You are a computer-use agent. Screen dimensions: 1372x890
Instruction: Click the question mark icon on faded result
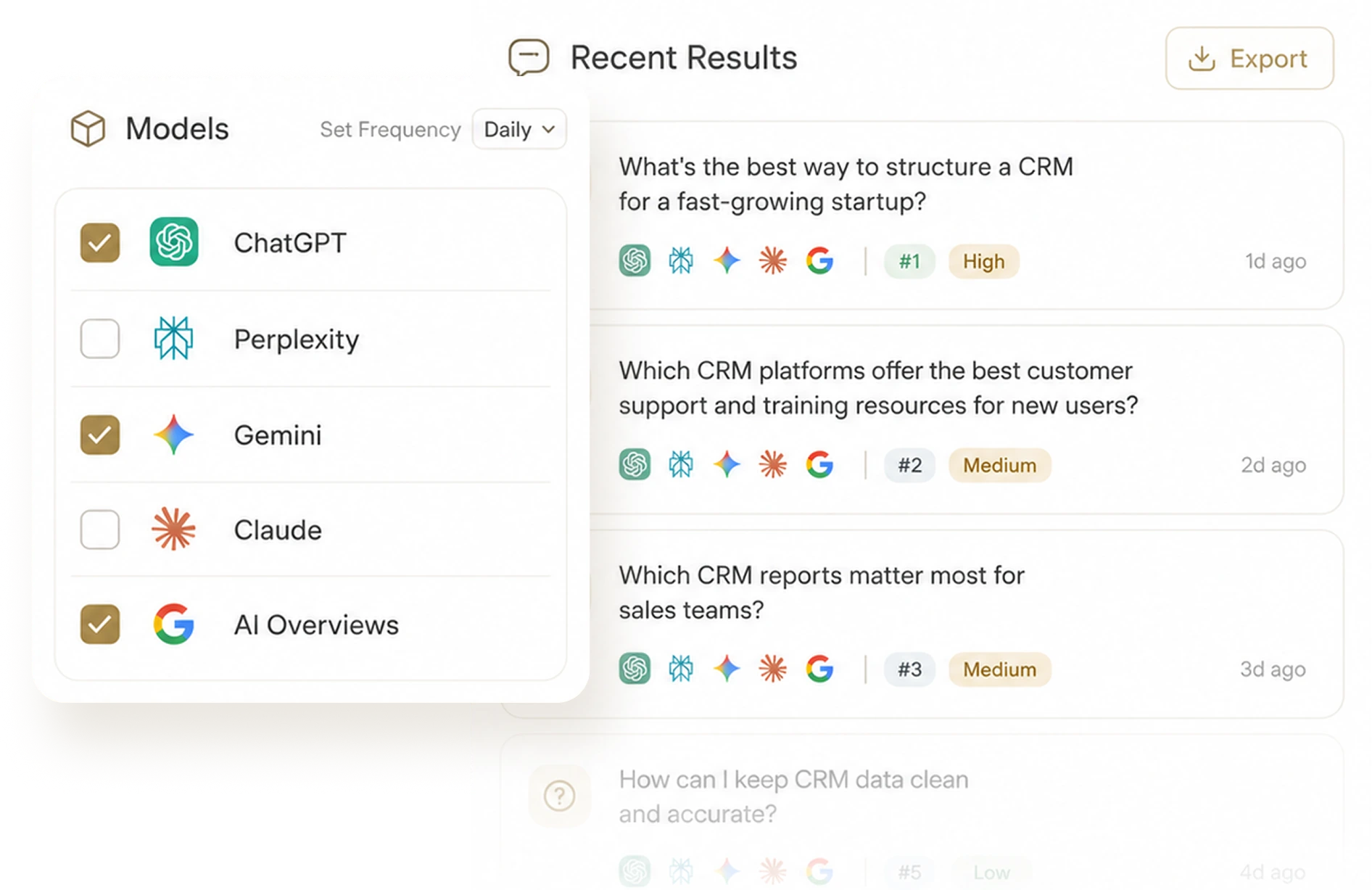click(x=559, y=796)
